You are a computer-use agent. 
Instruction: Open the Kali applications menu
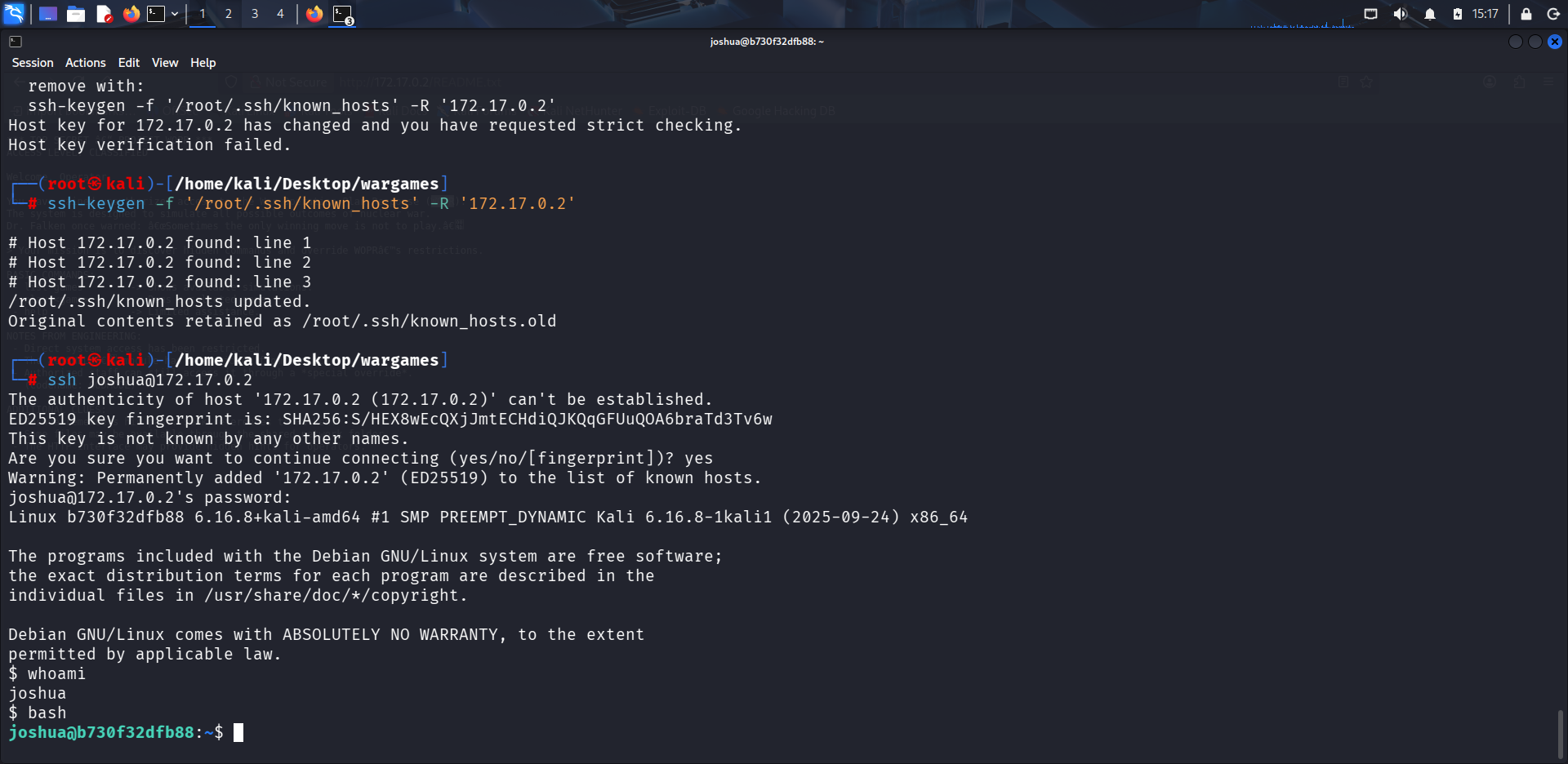click(x=14, y=14)
